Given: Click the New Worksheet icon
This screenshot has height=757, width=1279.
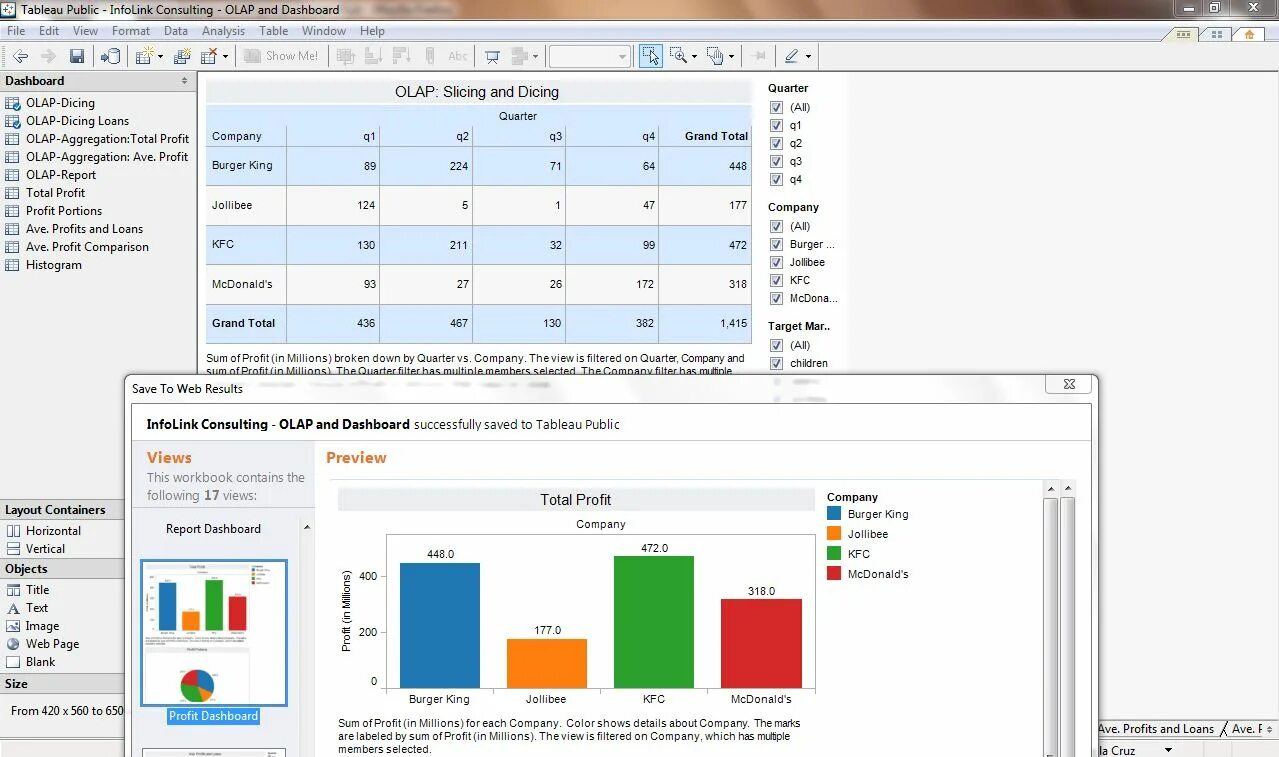Looking at the screenshot, I should [144, 56].
